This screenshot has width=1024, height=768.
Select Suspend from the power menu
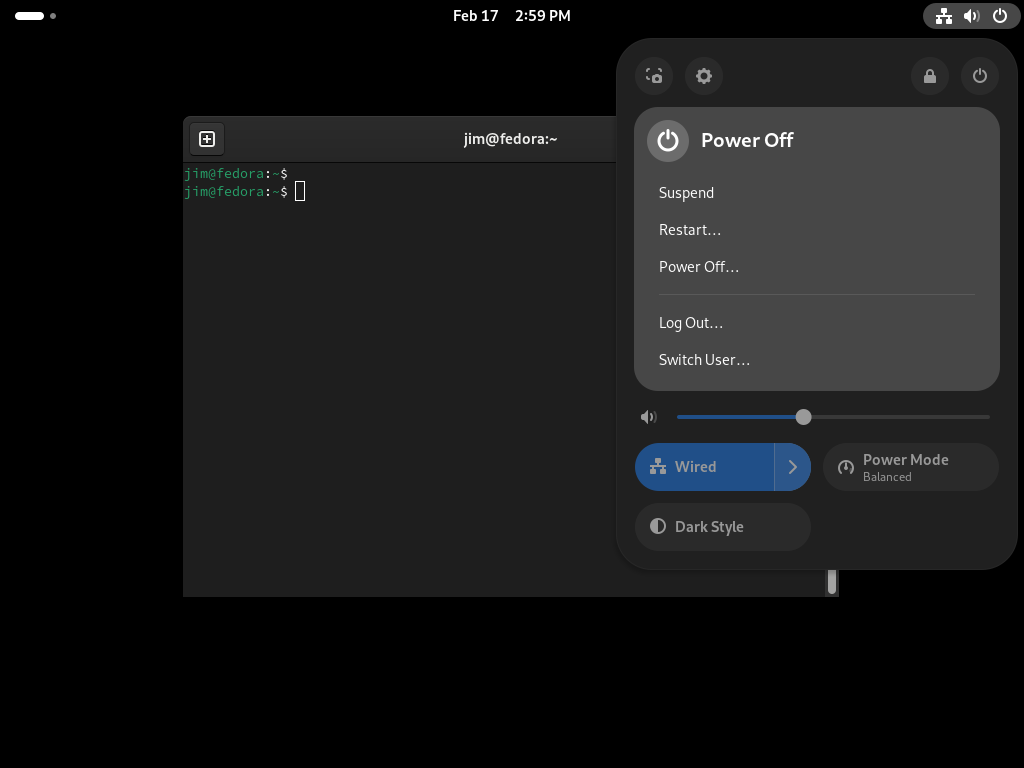pos(817,193)
